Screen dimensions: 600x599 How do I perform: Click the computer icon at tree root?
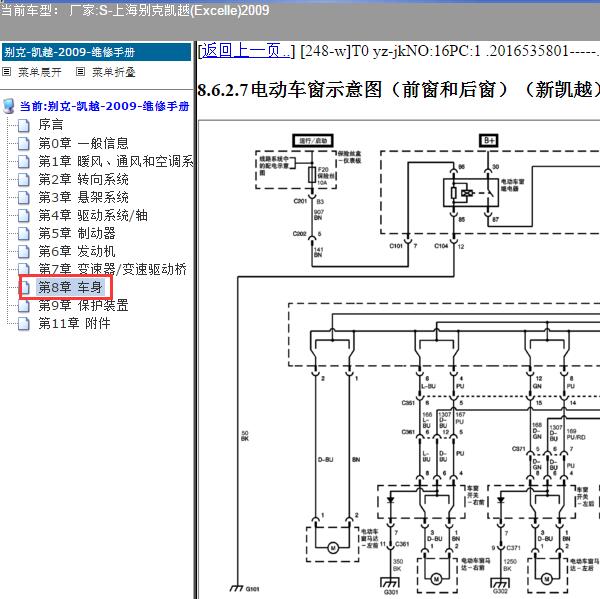[8, 106]
